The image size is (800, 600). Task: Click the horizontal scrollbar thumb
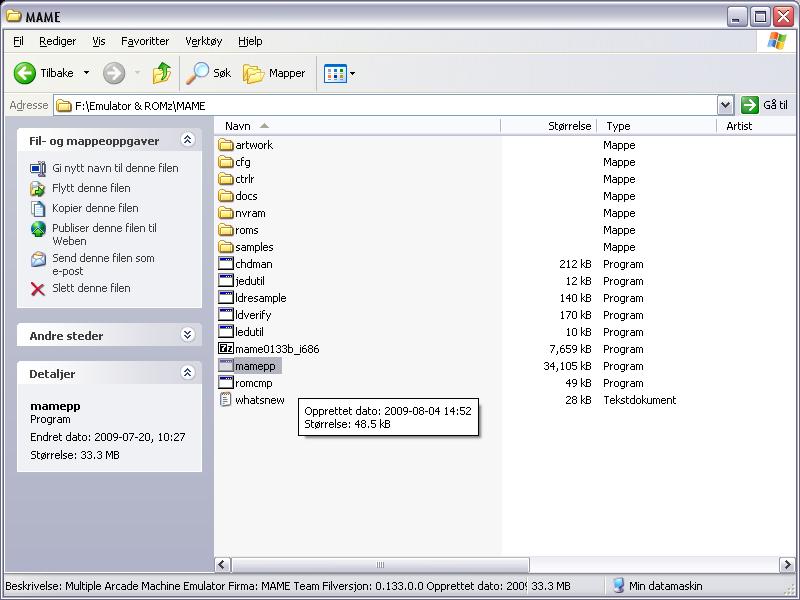(380, 564)
